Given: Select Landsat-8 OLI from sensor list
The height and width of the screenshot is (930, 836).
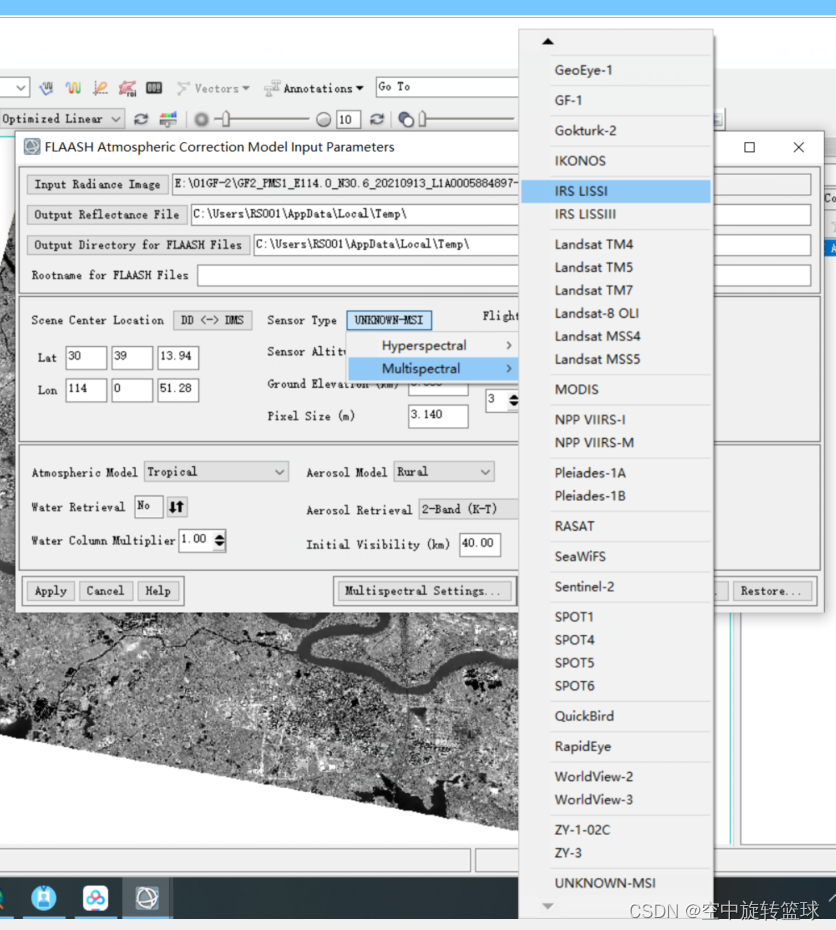Looking at the screenshot, I should pyautogui.click(x=596, y=313).
